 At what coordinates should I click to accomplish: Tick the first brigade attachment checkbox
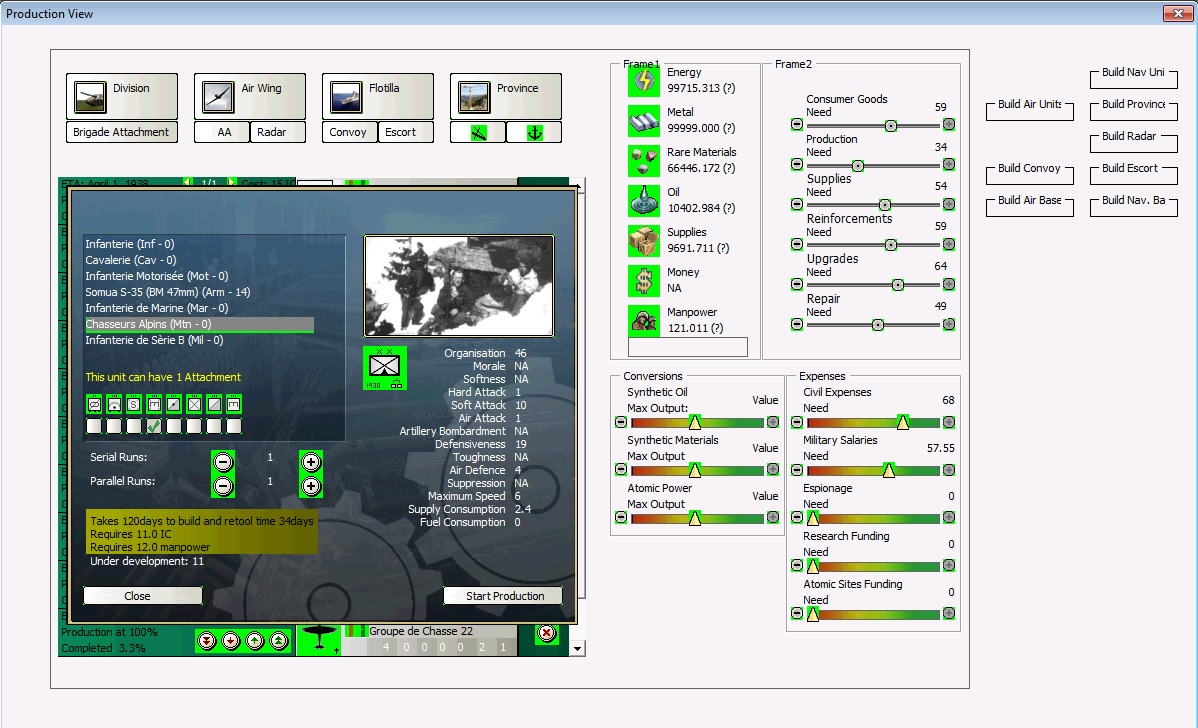coord(94,426)
